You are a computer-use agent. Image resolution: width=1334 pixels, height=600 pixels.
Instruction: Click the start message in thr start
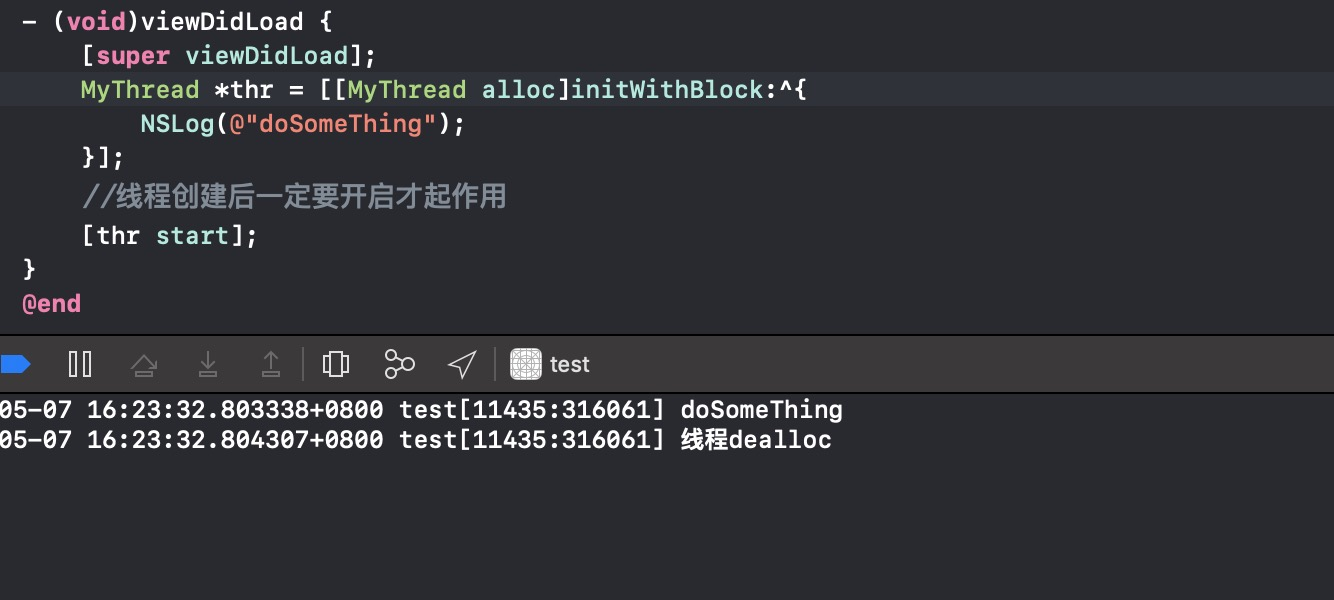pos(193,236)
